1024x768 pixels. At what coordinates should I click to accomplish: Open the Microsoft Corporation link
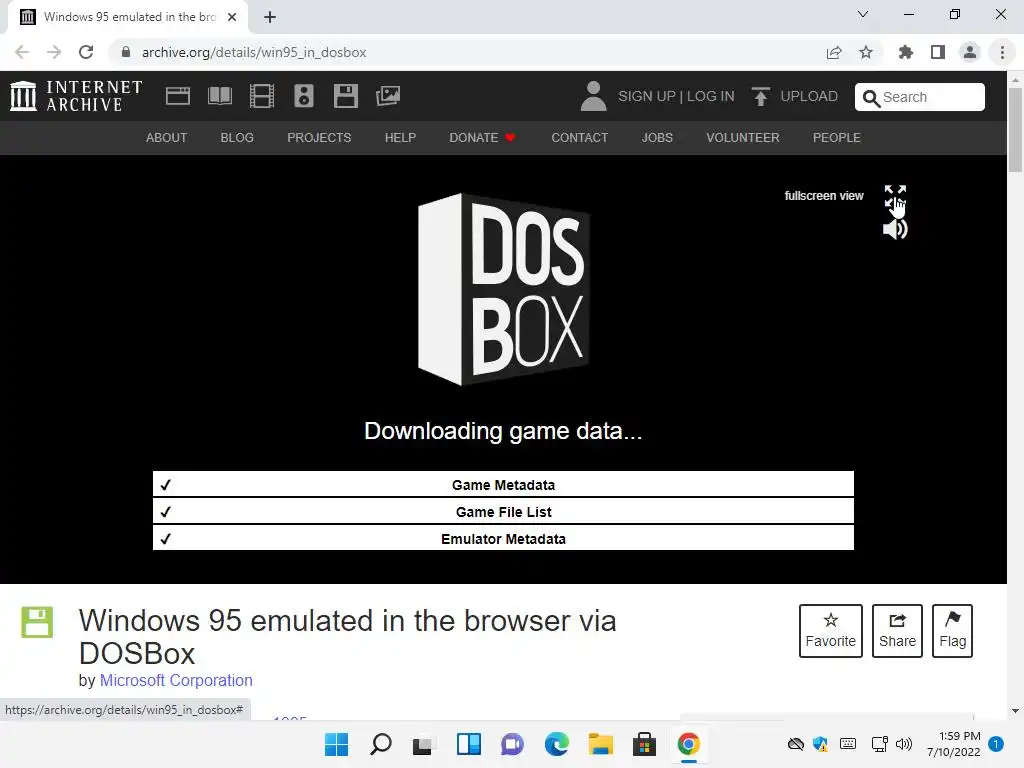coord(176,680)
